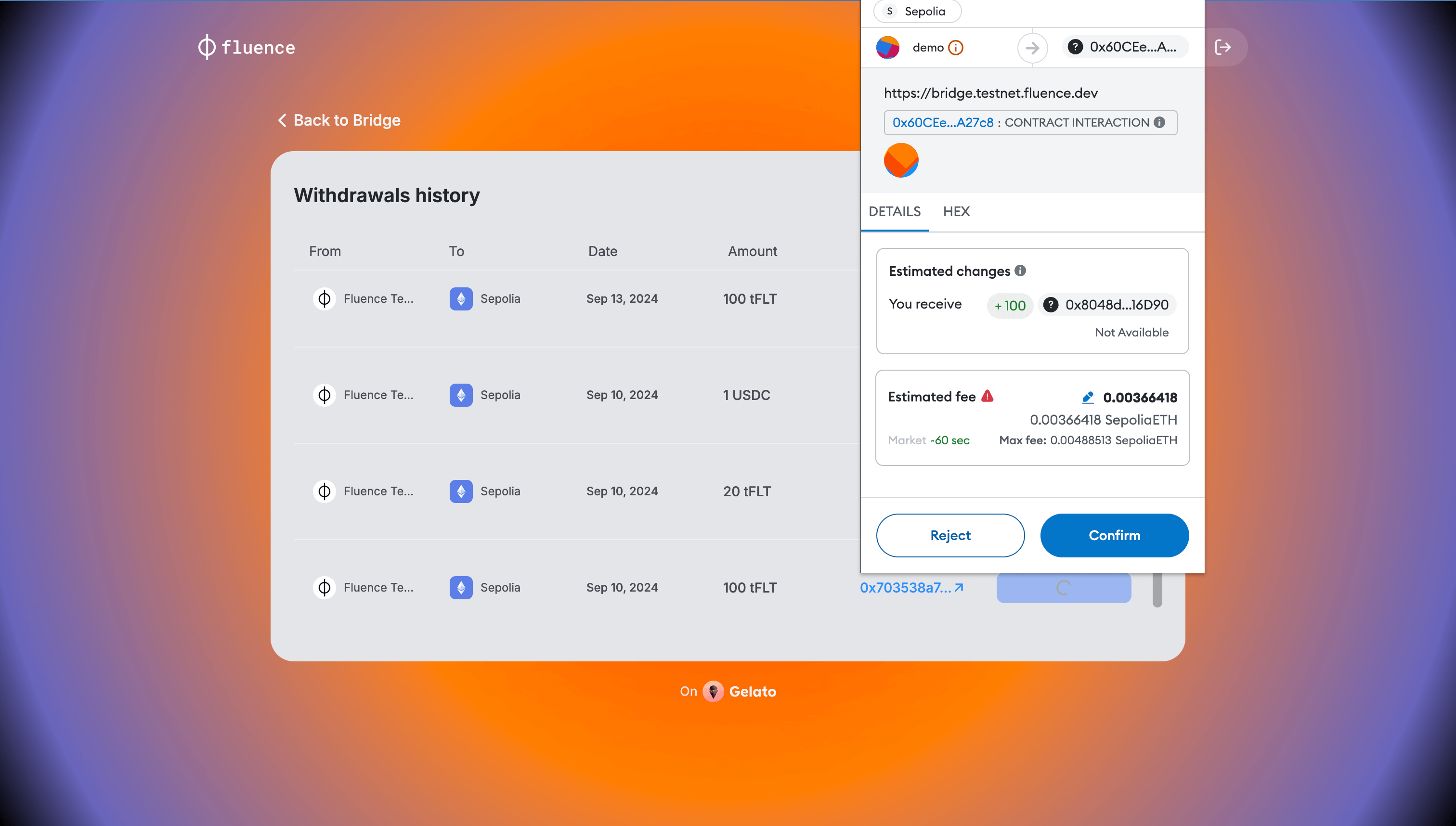Click the info icon next to demo account name

(x=956, y=48)
